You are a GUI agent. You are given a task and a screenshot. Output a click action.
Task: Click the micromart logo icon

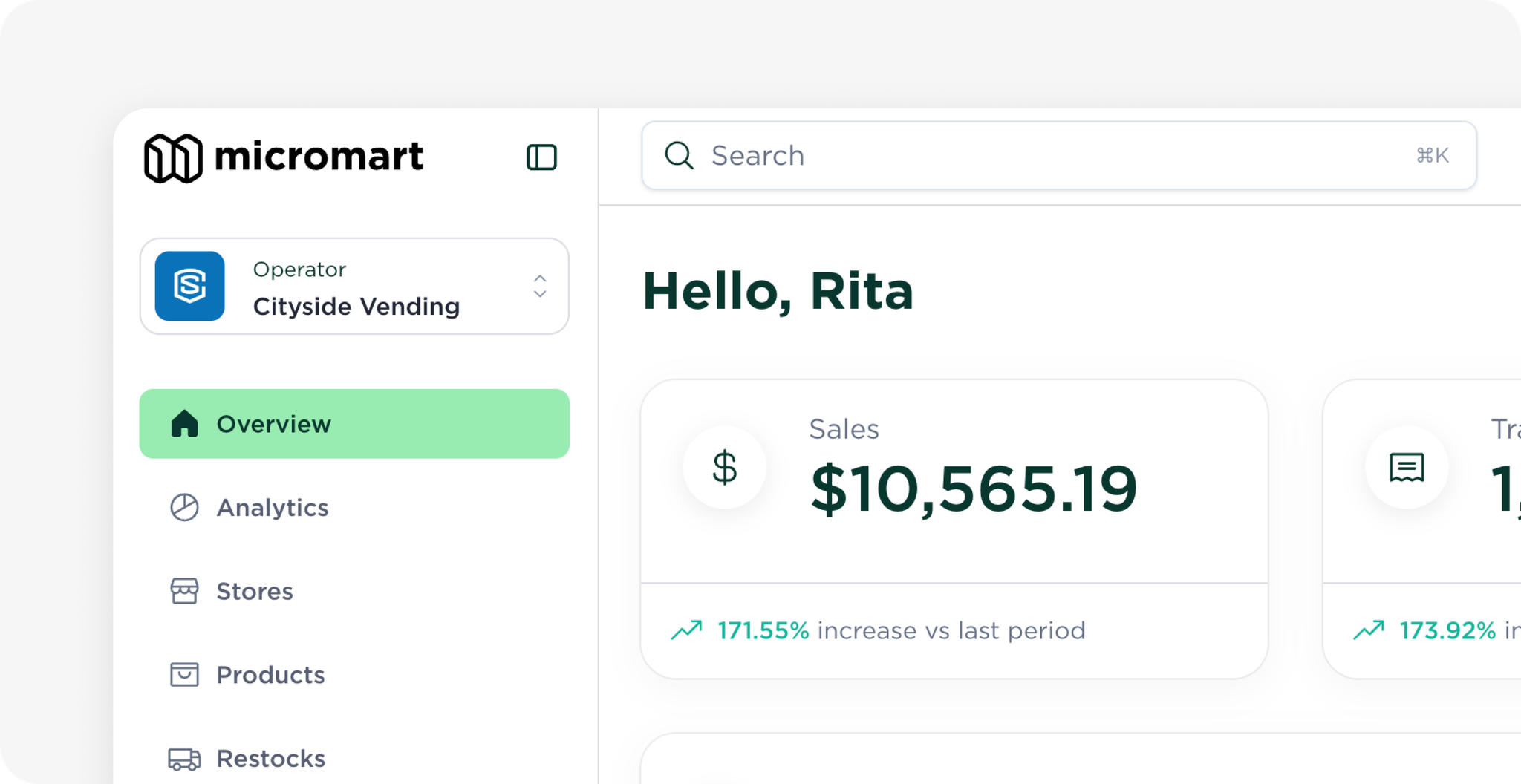click(x=173, y=157)
